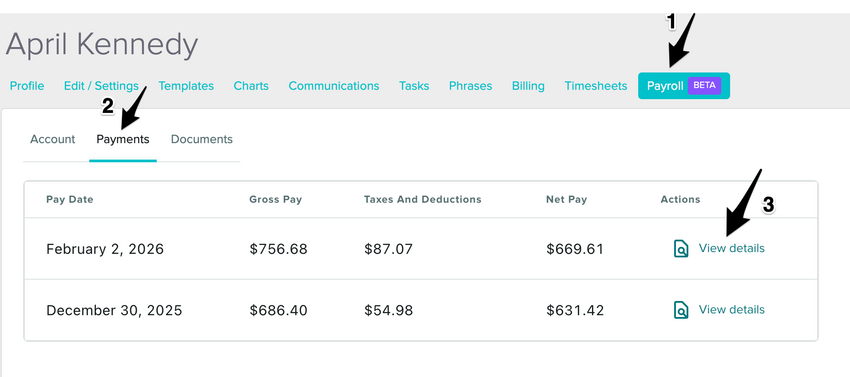Open the Edit / Settings tab
Viewport: 850px width, 377px height.
101,86
